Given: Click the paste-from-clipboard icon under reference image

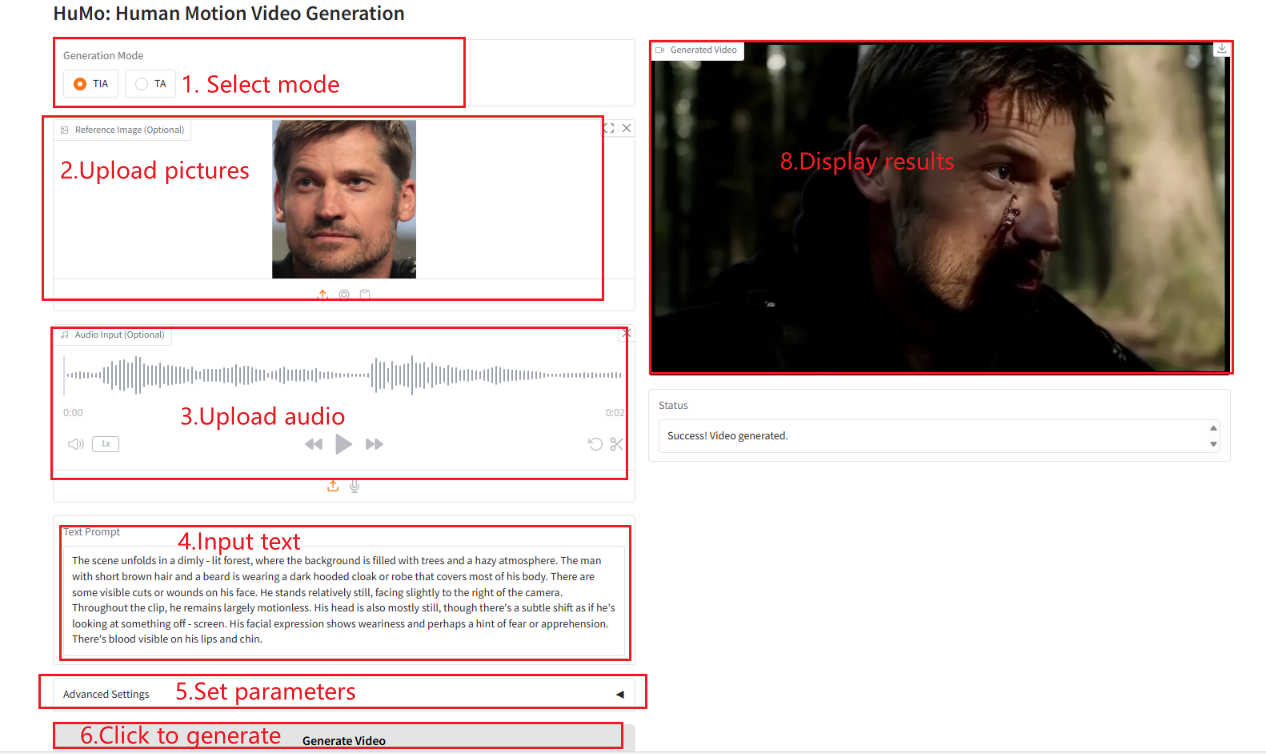Looking at the screenshot, I should coord(365,294).
